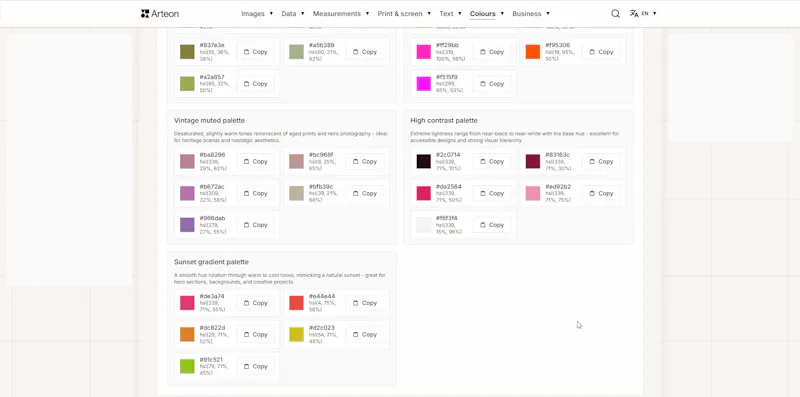Click the Sunset gradient palette description text
Image resolution: width=800 pixels, height=397 pixels.
pos(280,279)
